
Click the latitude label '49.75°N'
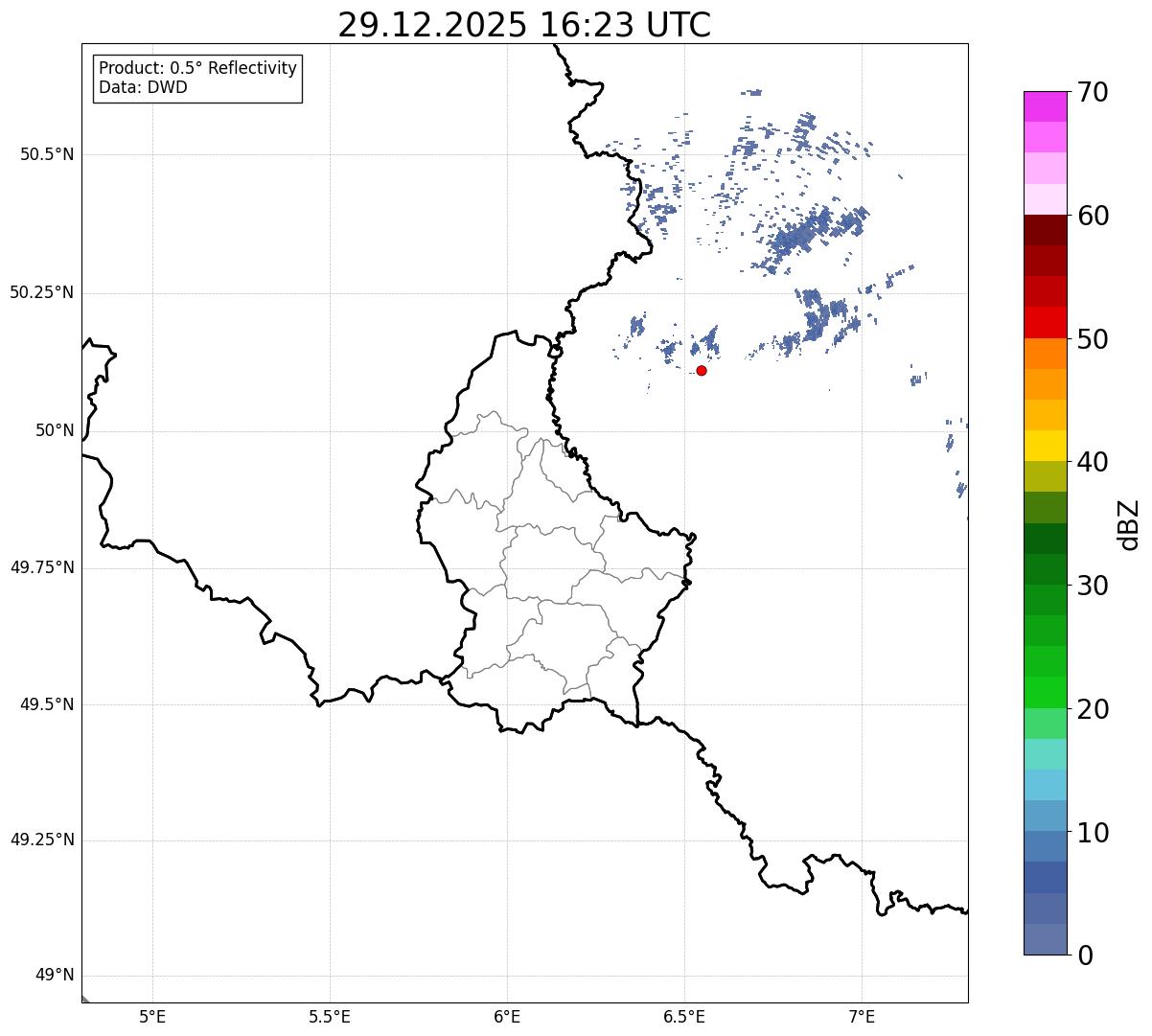point(42,567)
